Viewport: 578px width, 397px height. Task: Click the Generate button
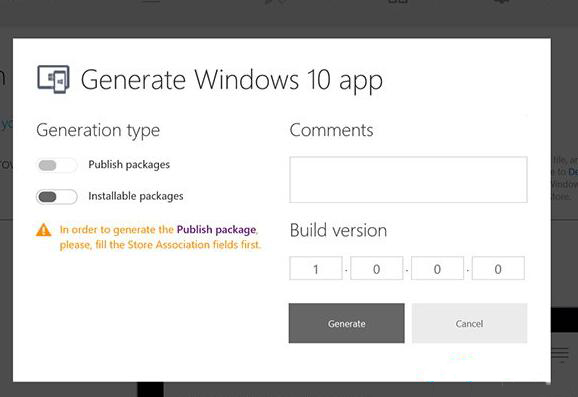(347, 323)
